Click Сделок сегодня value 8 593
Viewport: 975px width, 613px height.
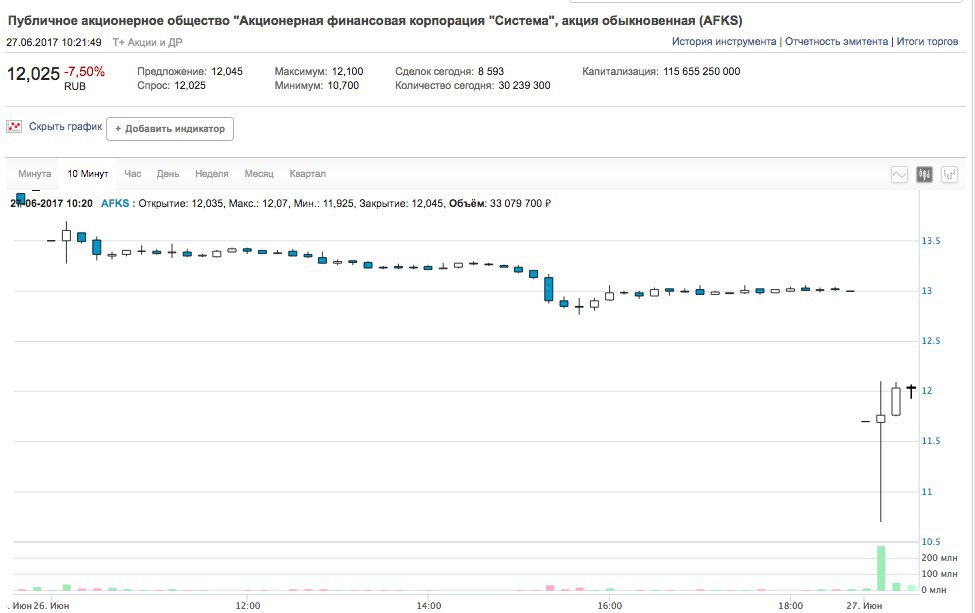click(x=491, y=71)
